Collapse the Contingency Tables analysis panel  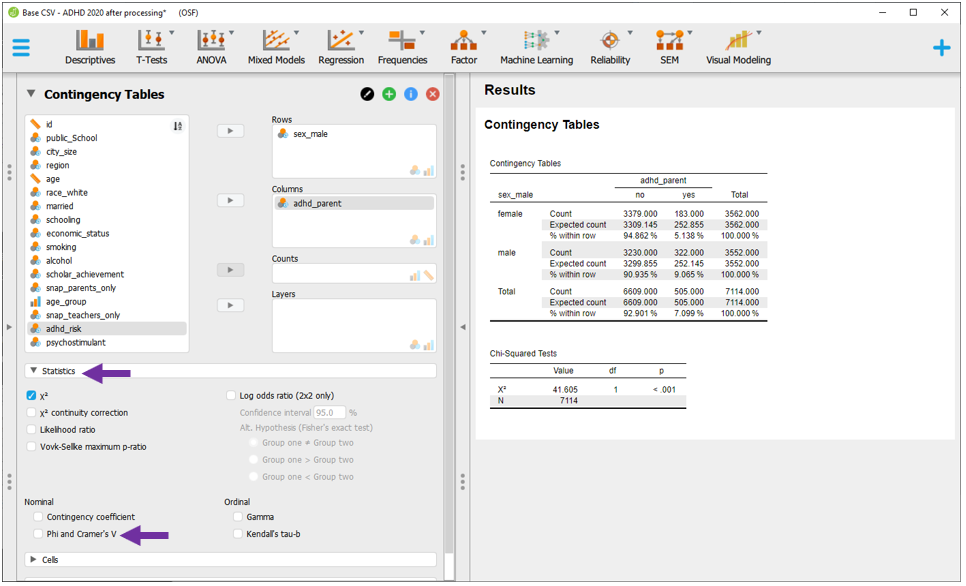click(31, 94)
